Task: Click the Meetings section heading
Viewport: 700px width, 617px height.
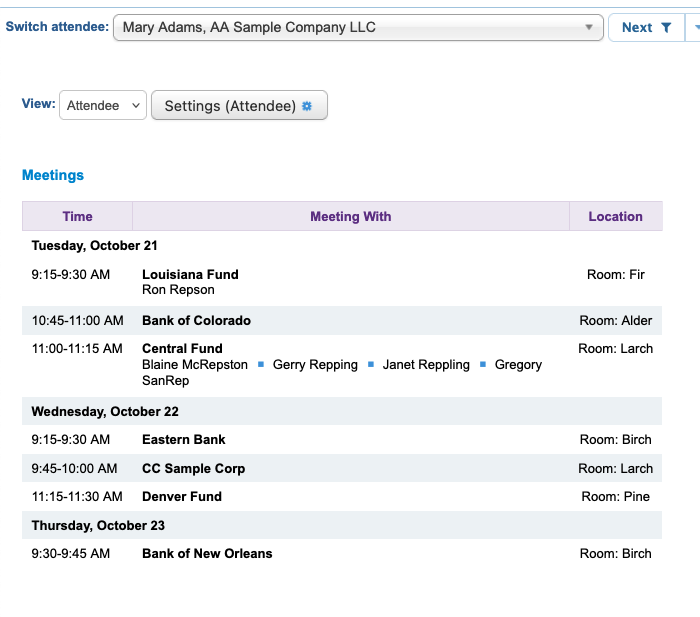Action: tap(53, 175)
